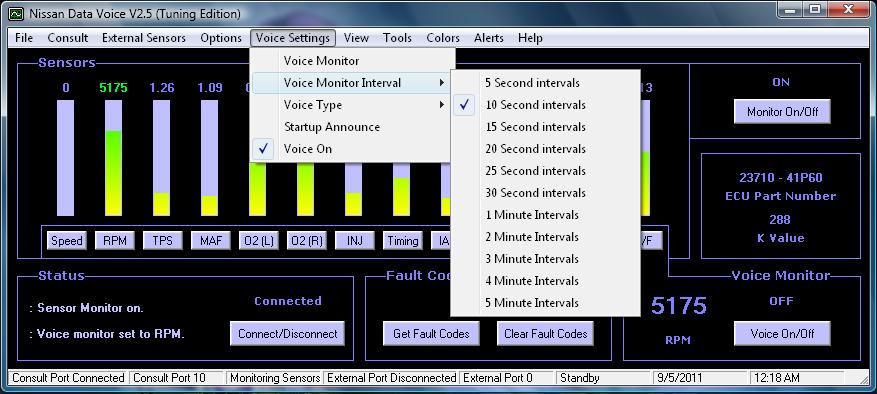Image resolution: width=877 pixels, height=394 pixels.
Task: Click Connect/Disconnect button
Action: 287,334
